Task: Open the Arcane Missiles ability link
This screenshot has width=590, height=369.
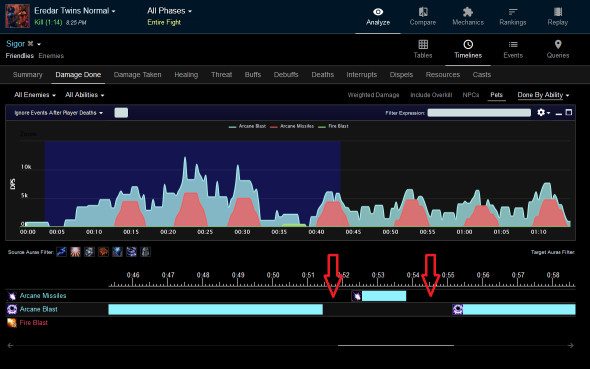Action: point(43,296)
